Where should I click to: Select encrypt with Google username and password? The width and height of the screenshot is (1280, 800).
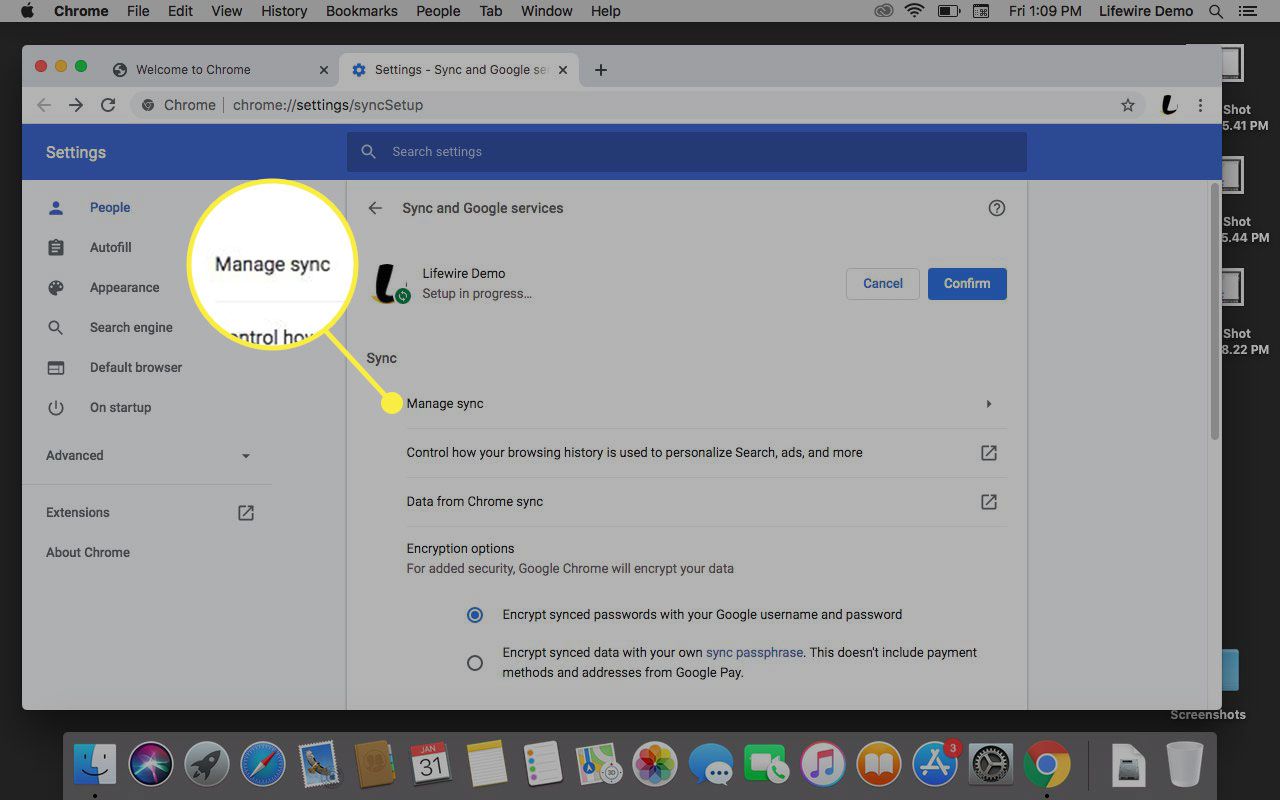[475, 615]
